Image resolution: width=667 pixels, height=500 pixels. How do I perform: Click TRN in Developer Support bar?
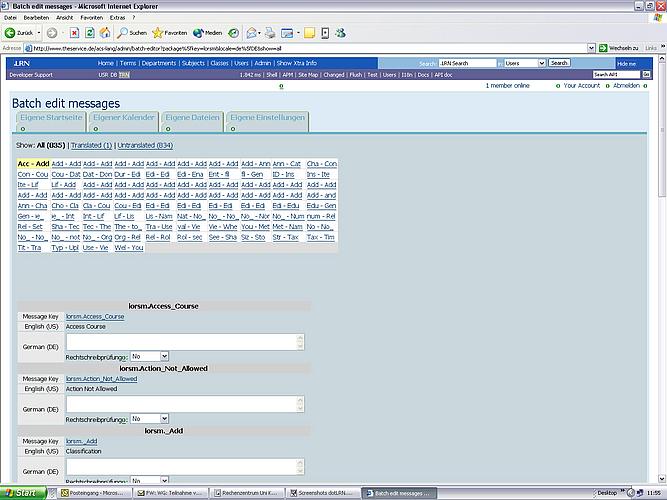coord(124,75)
